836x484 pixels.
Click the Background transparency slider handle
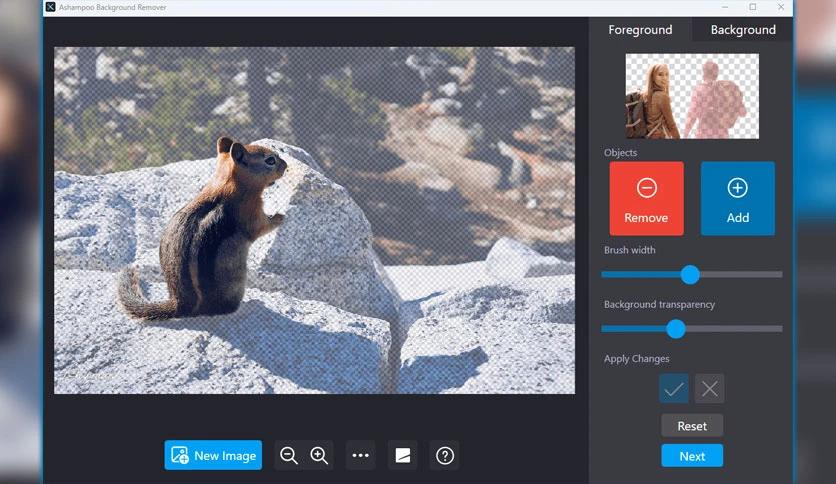point(676,328)
